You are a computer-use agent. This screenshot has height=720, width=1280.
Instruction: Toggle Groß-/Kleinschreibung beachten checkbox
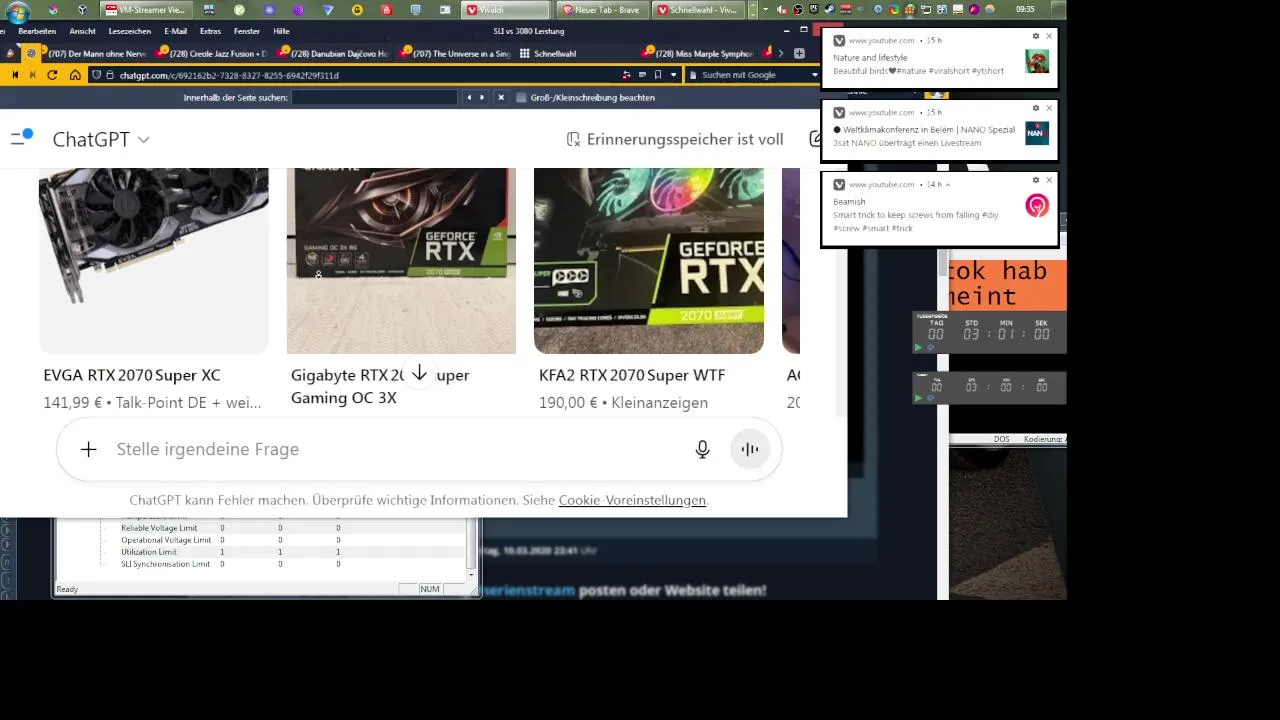[521, 98]
